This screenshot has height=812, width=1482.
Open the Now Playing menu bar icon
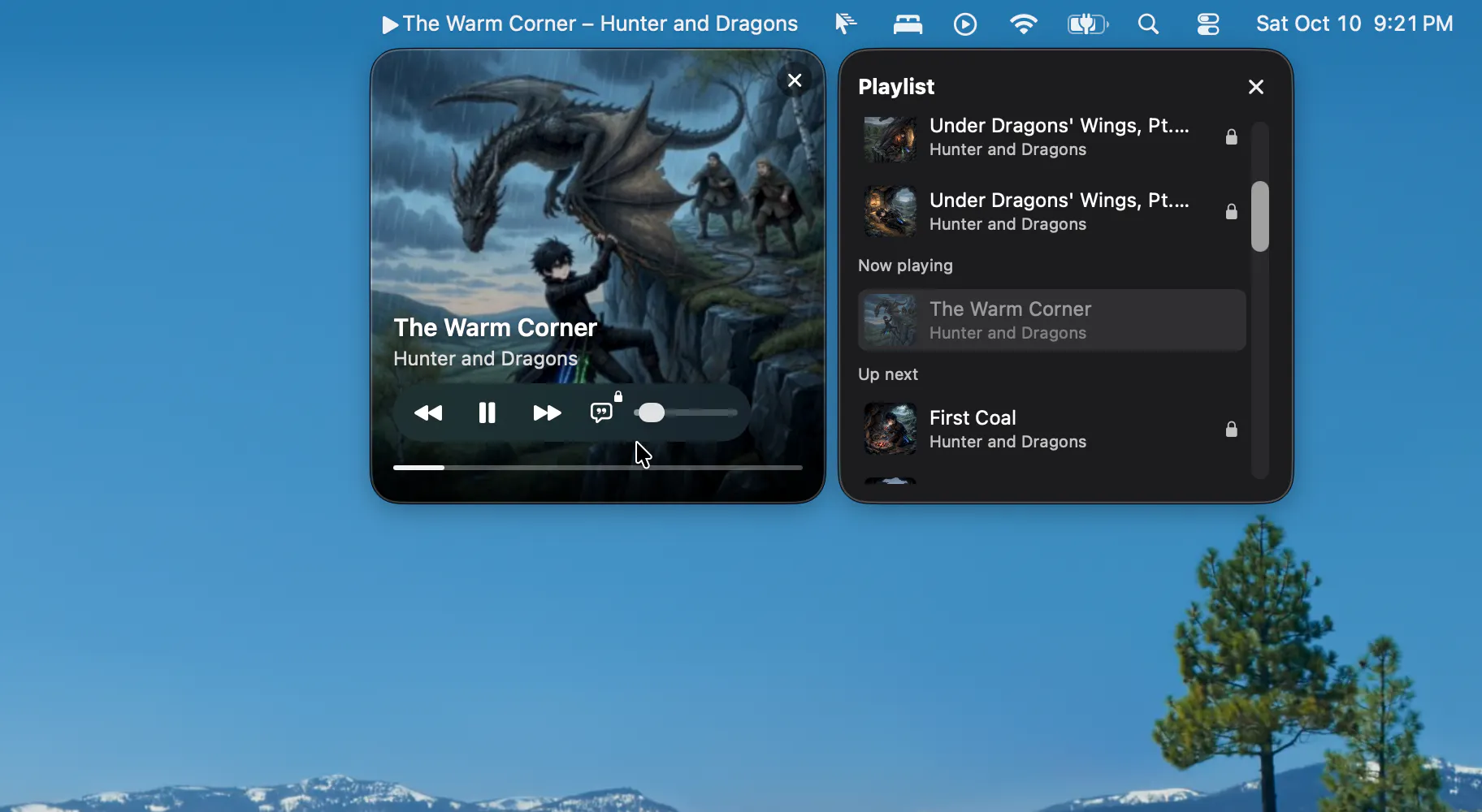pyautogui.click(x=965, y=24)
